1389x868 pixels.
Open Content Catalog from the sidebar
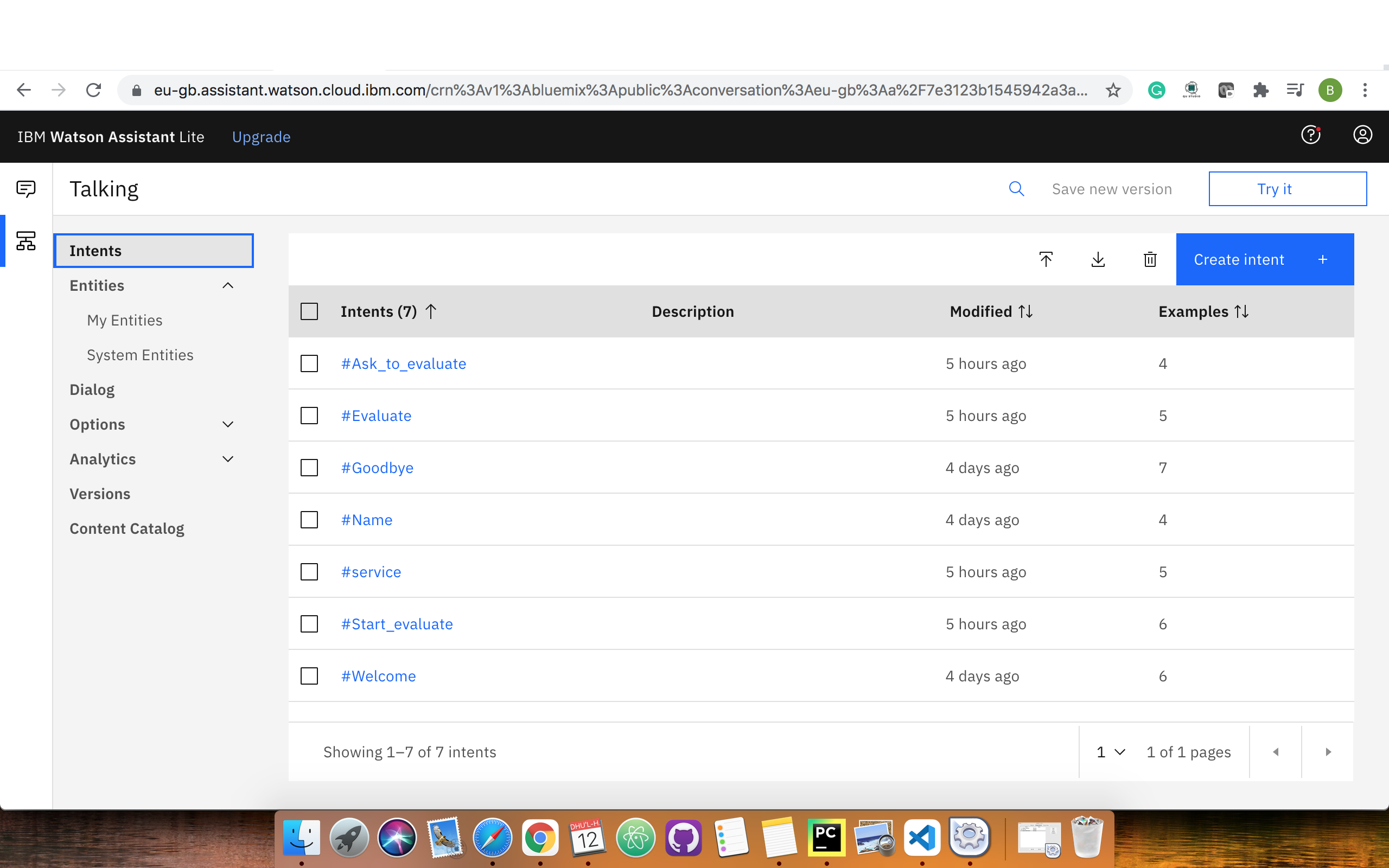click(x=127, y=528)
